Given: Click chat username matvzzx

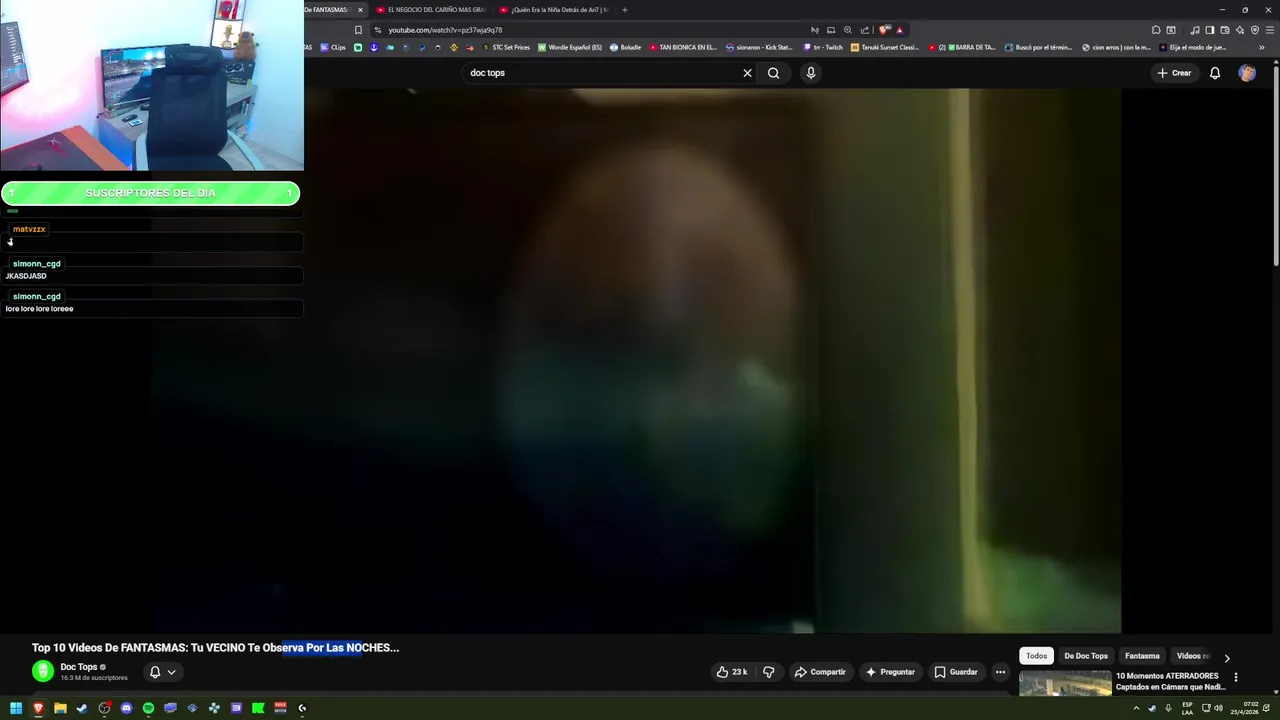Looking at the screenshot, I should pyautogui.click(x=29, y=229).
